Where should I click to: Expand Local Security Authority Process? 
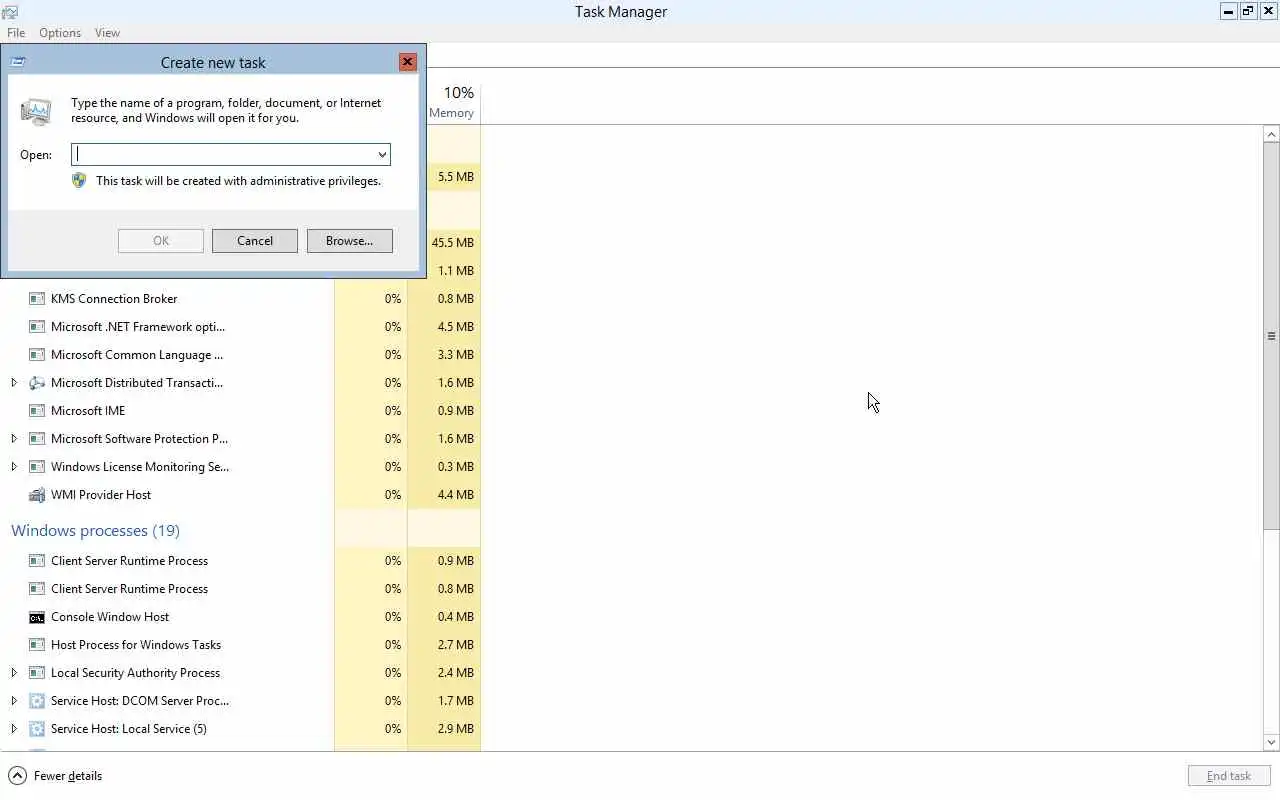[x=14, y=673]
